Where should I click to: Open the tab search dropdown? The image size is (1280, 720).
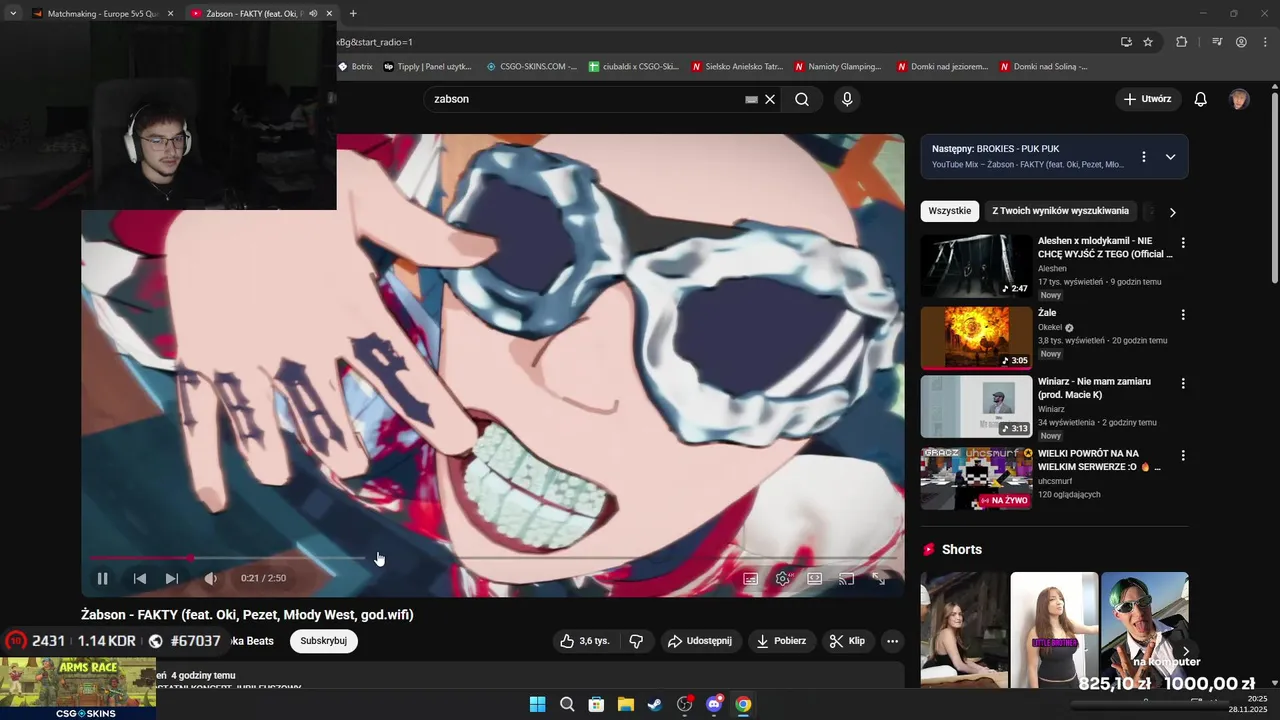(13, 14)
